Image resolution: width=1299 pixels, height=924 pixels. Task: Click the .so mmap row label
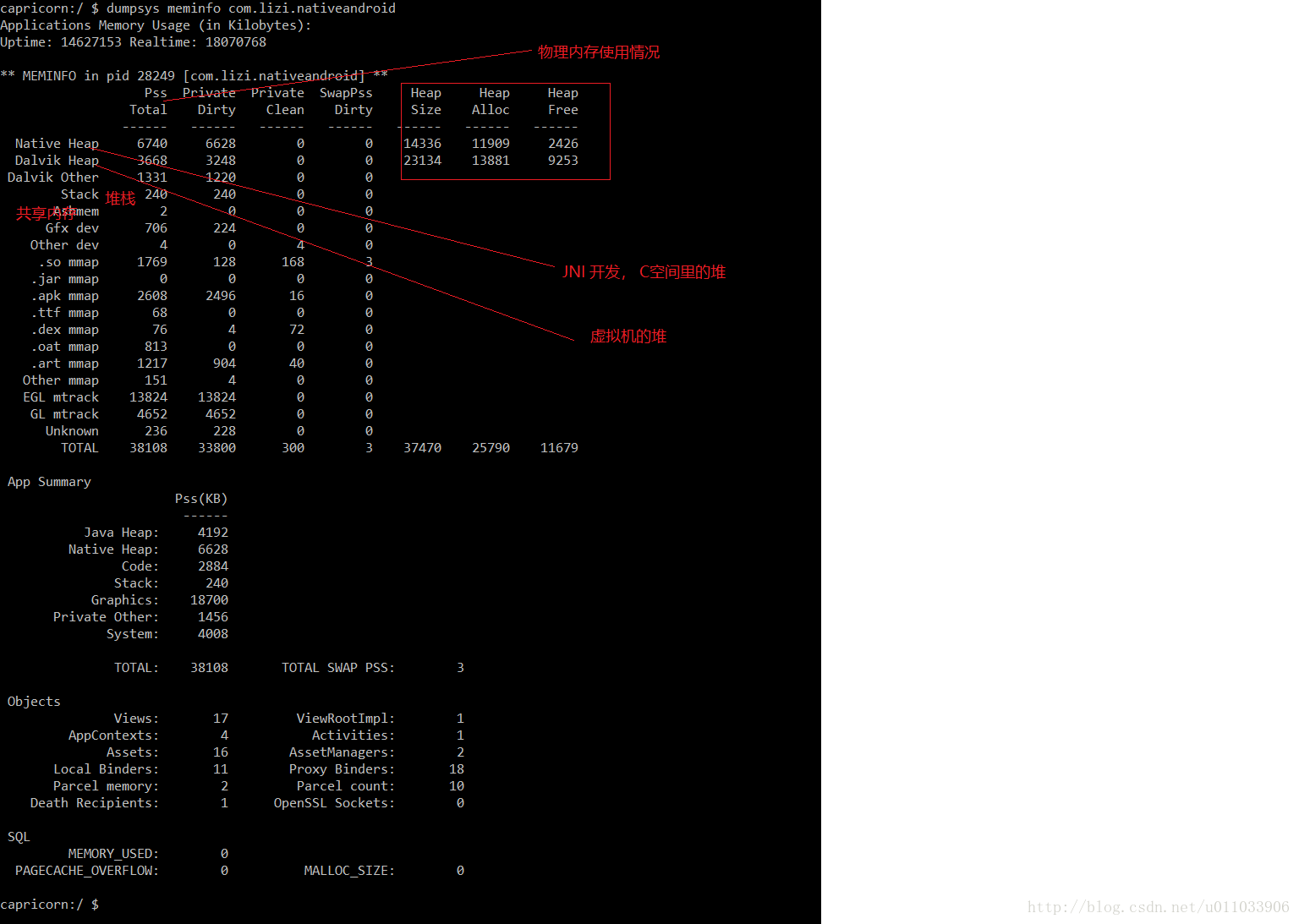(69, 262)
